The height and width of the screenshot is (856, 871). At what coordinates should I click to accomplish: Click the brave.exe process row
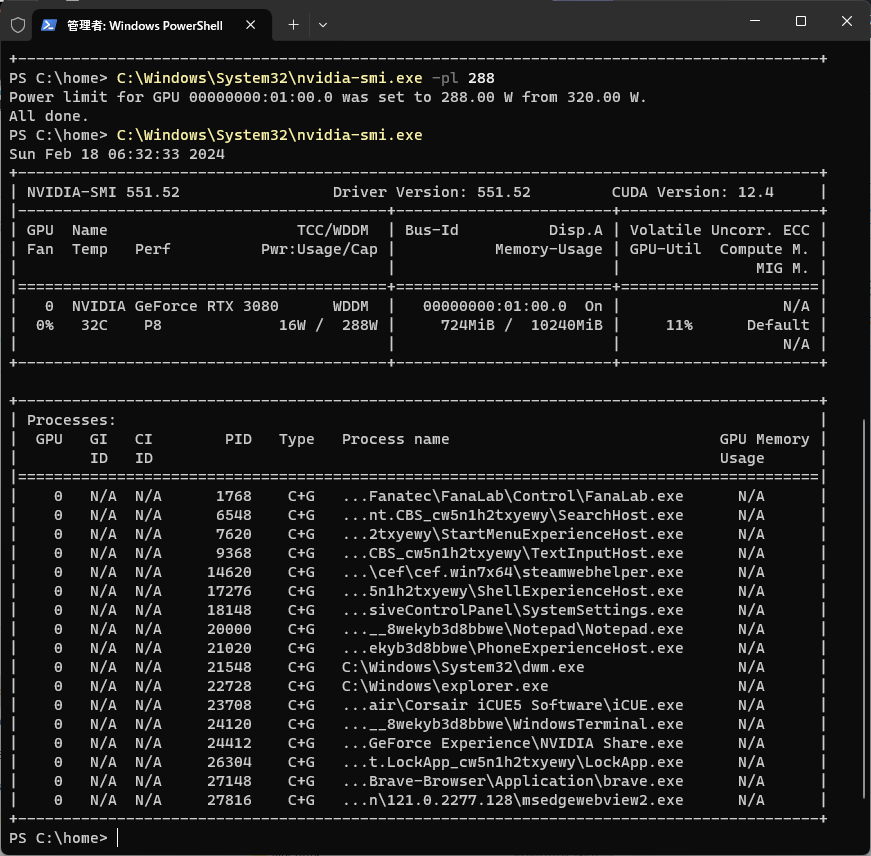pyautogui.click(x=418, y=781)
